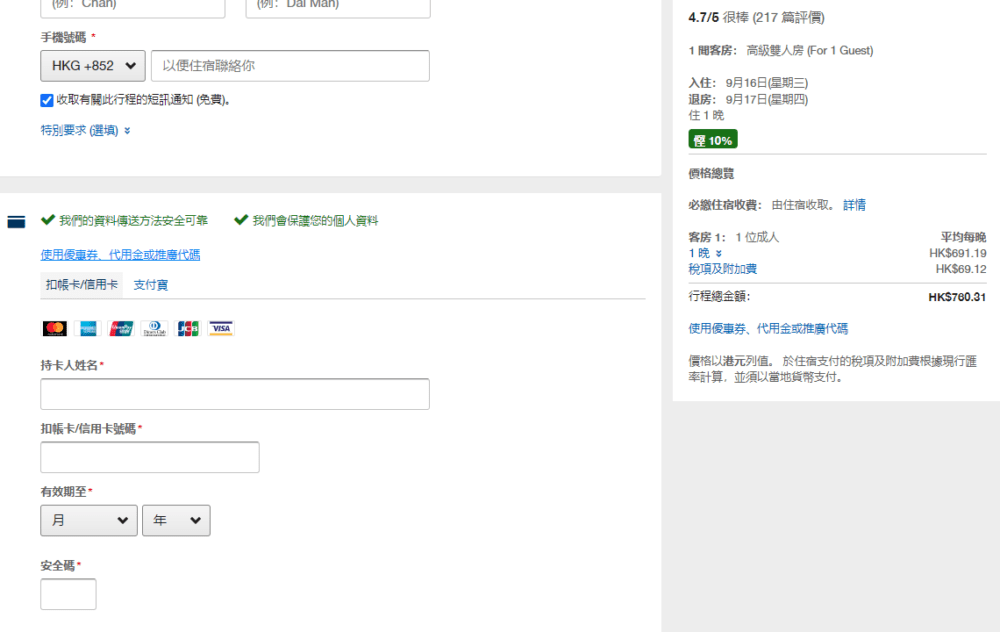Click the JCB card icon
The image size is (1000, 632).
pos(188,327)
